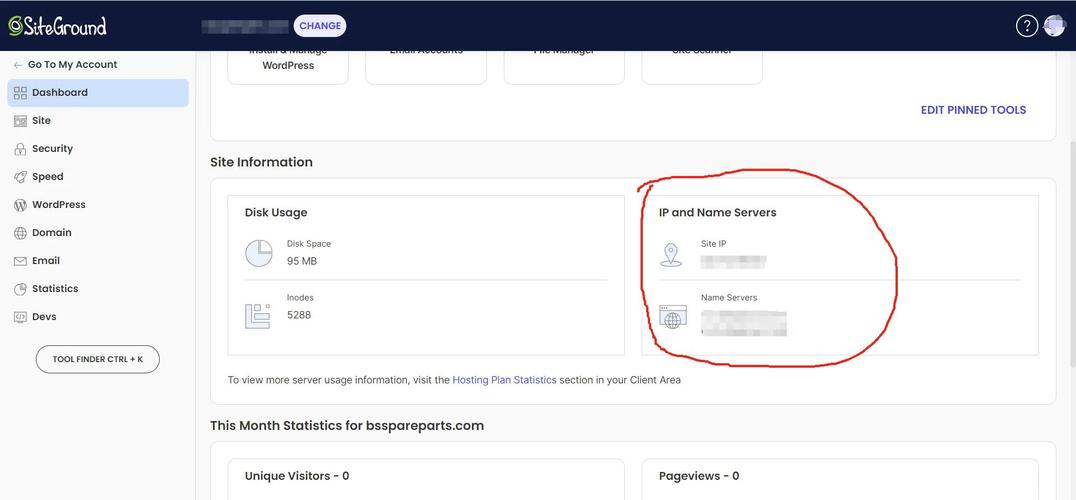
Task: Click This Month Statistics for bsspareparts.com heading
Action: pyautogui.click(x=347, y=426)
